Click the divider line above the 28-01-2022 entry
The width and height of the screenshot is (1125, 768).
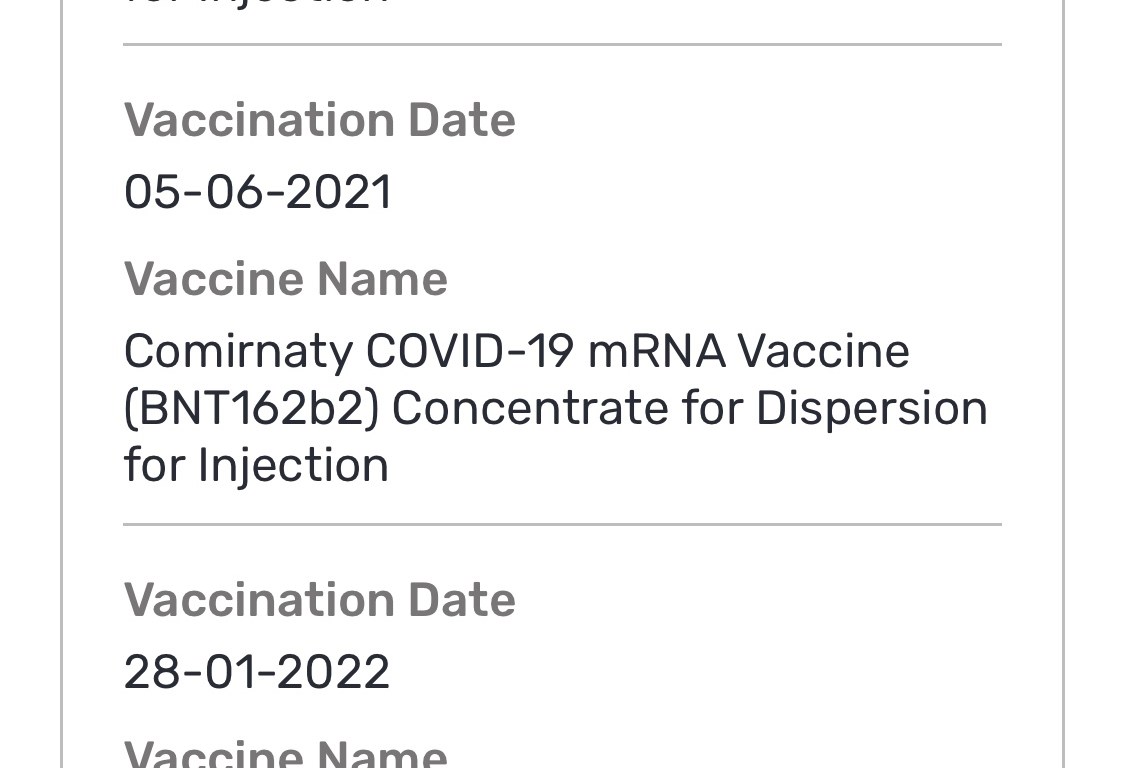(562, 524)
